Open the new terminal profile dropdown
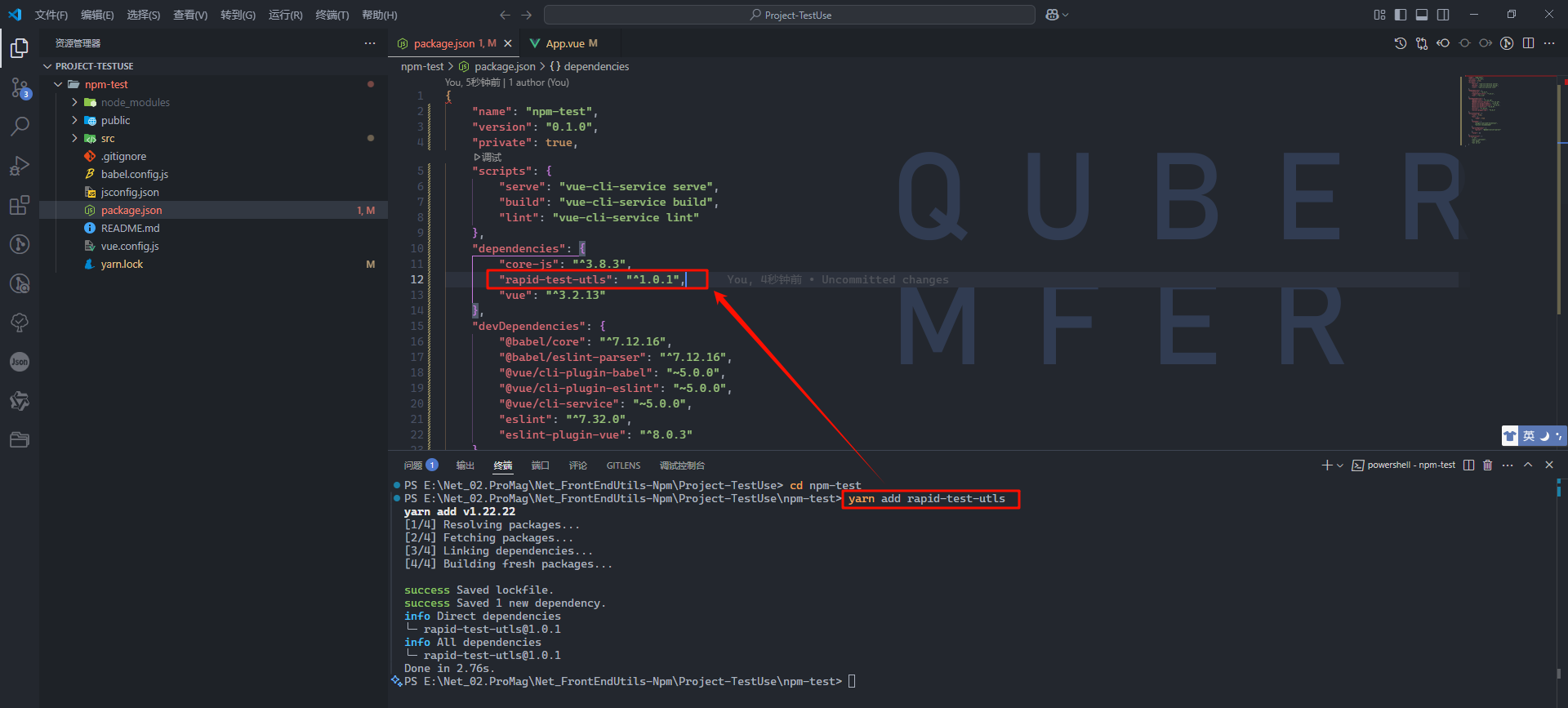This screenshot has height=708, width=1568. pos(1340,465)
